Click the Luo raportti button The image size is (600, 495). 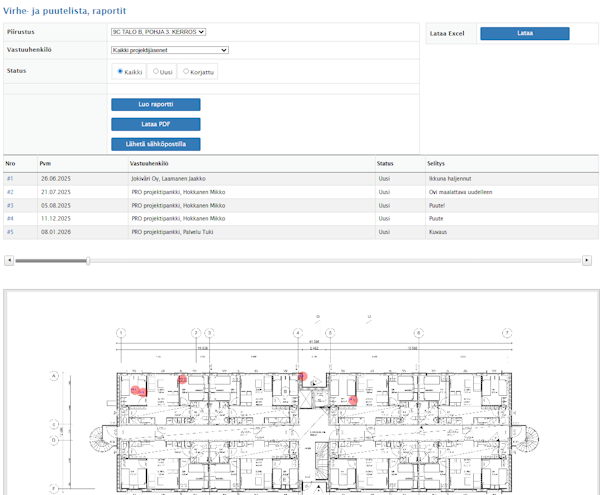click(155, 104)
